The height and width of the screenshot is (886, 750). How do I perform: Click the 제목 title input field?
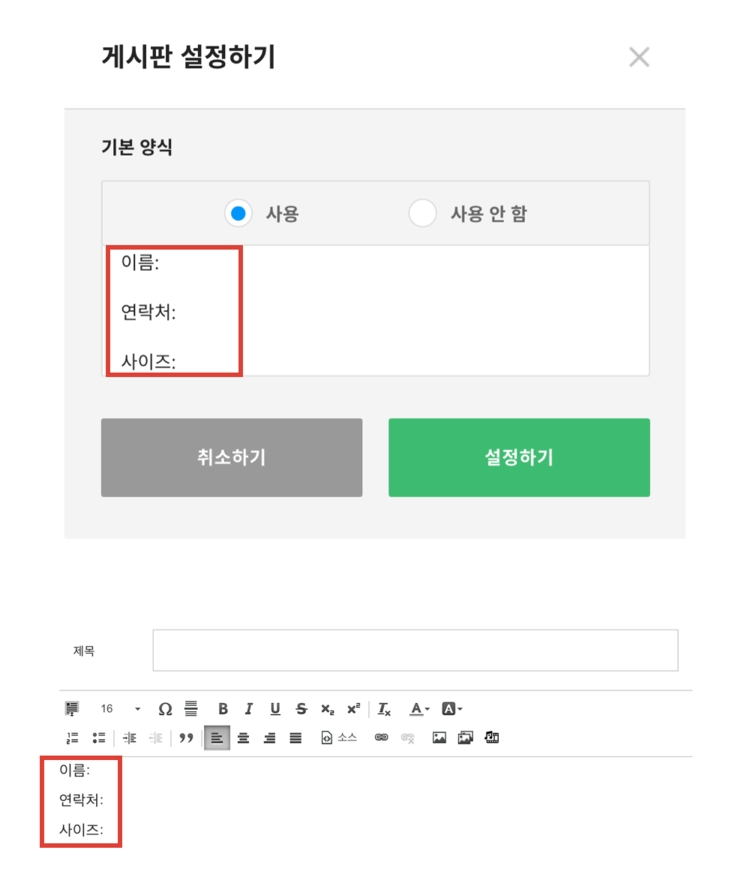click(x=415, y=650)
